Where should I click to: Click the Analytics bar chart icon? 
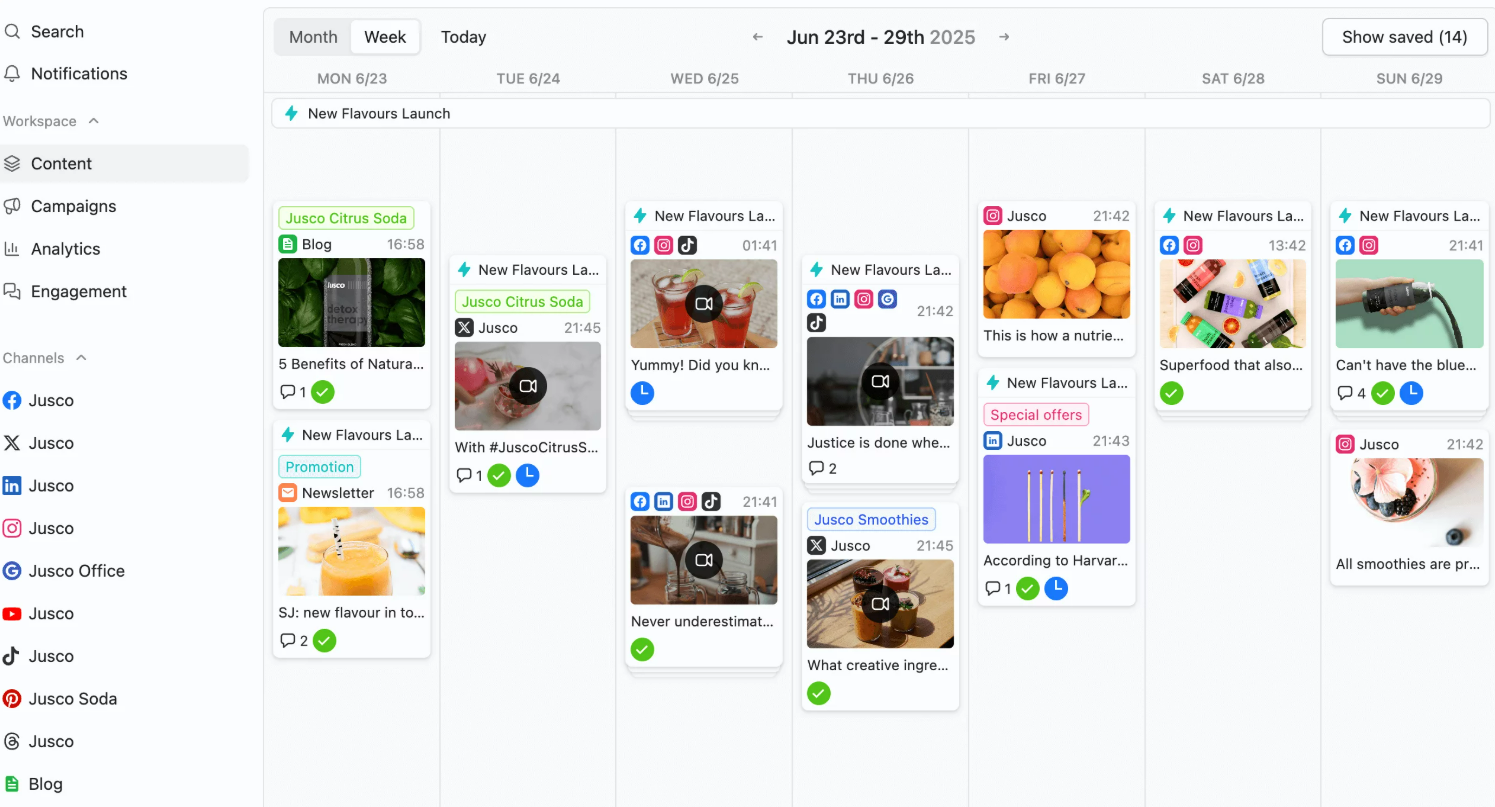12,249
